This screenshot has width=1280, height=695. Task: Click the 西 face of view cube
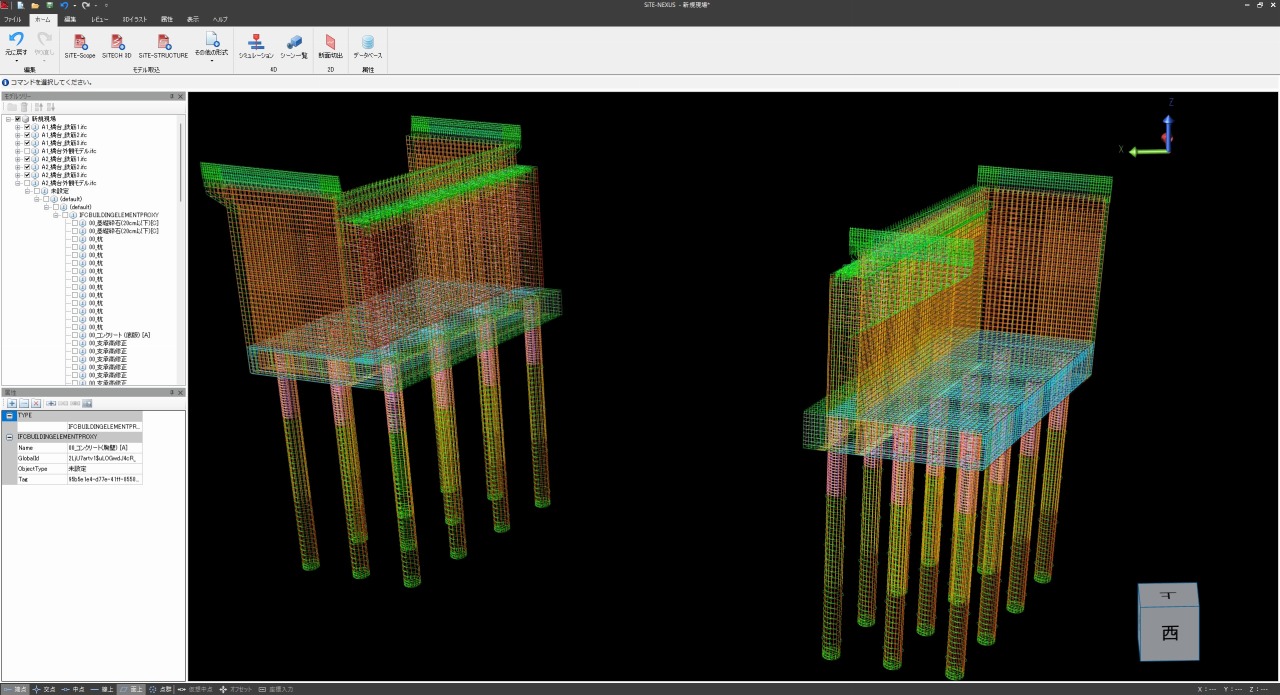[1169, 633]
